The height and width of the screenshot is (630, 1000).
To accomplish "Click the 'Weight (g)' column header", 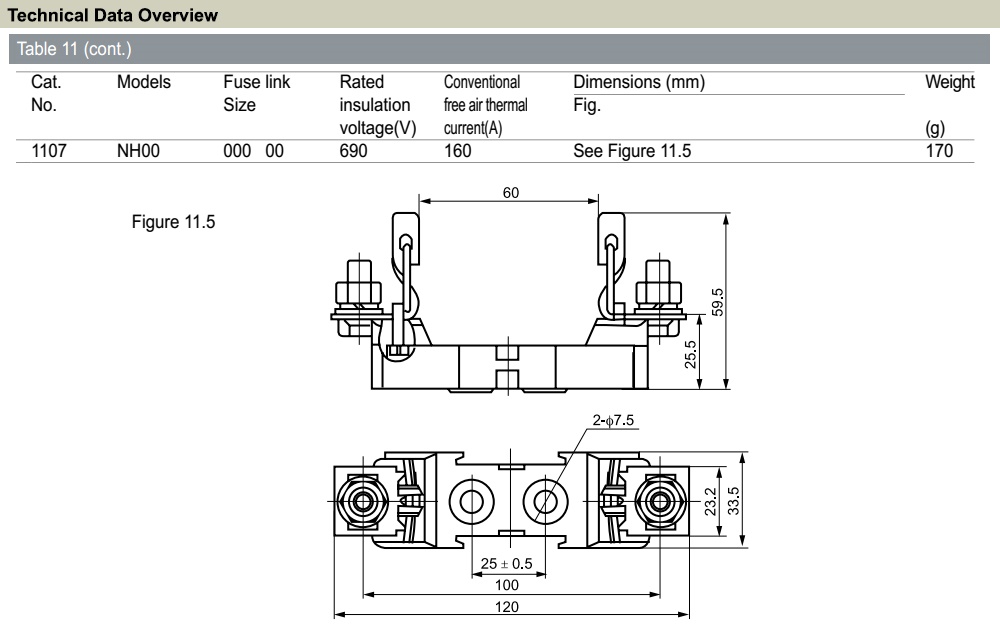I will click(x=950, y=105).
